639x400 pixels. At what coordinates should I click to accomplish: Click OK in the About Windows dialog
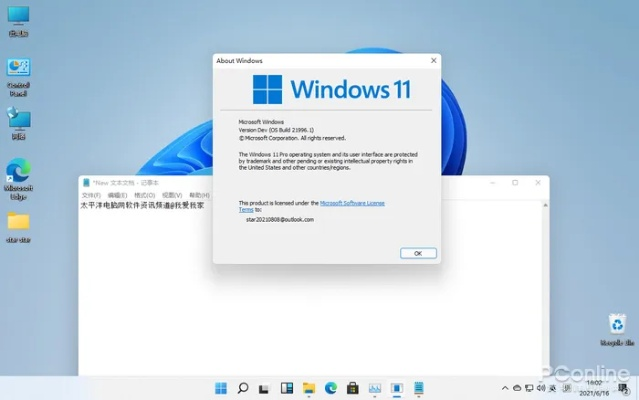418,253
